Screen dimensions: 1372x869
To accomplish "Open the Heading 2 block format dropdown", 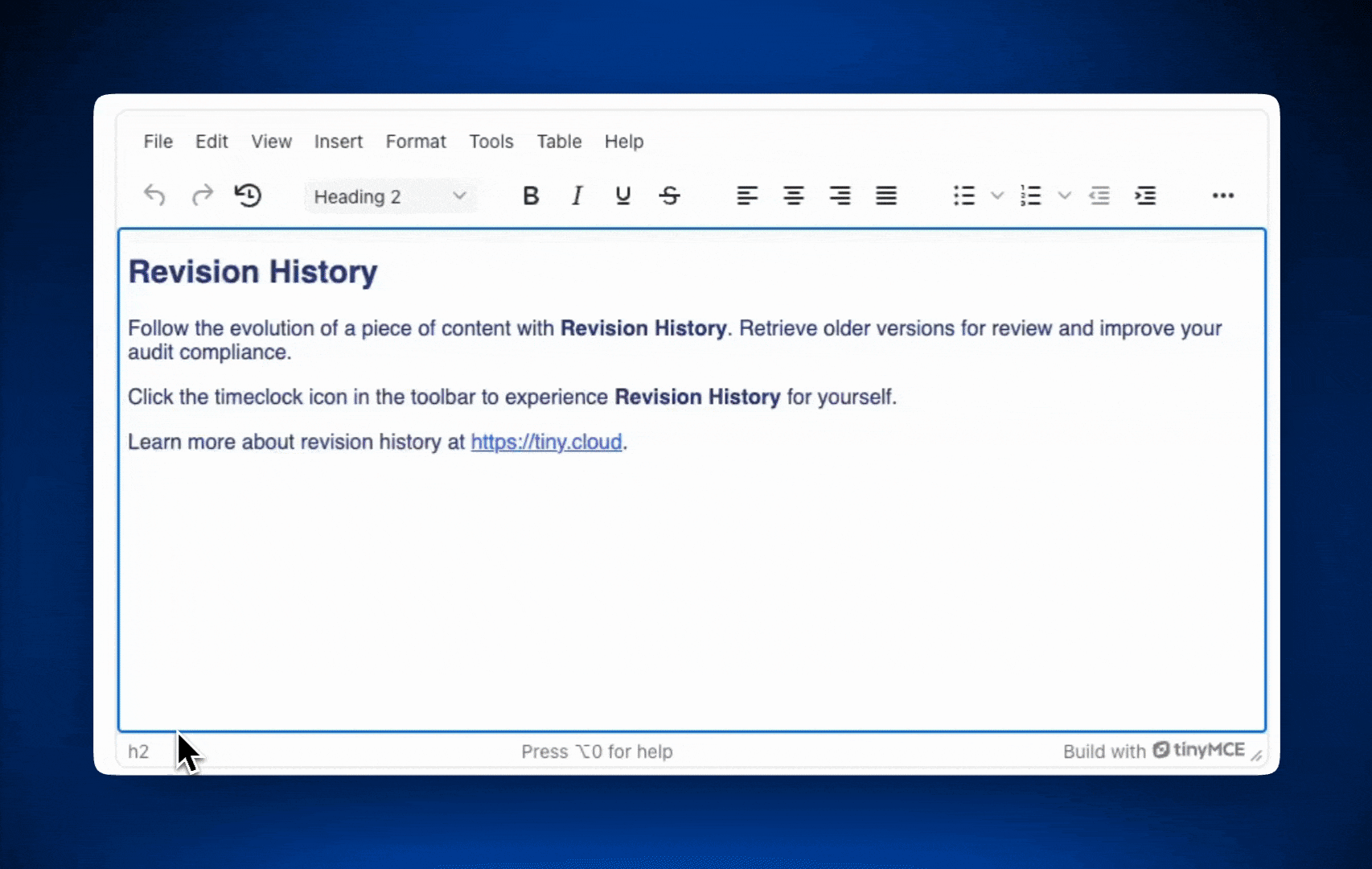I will 390,196.
